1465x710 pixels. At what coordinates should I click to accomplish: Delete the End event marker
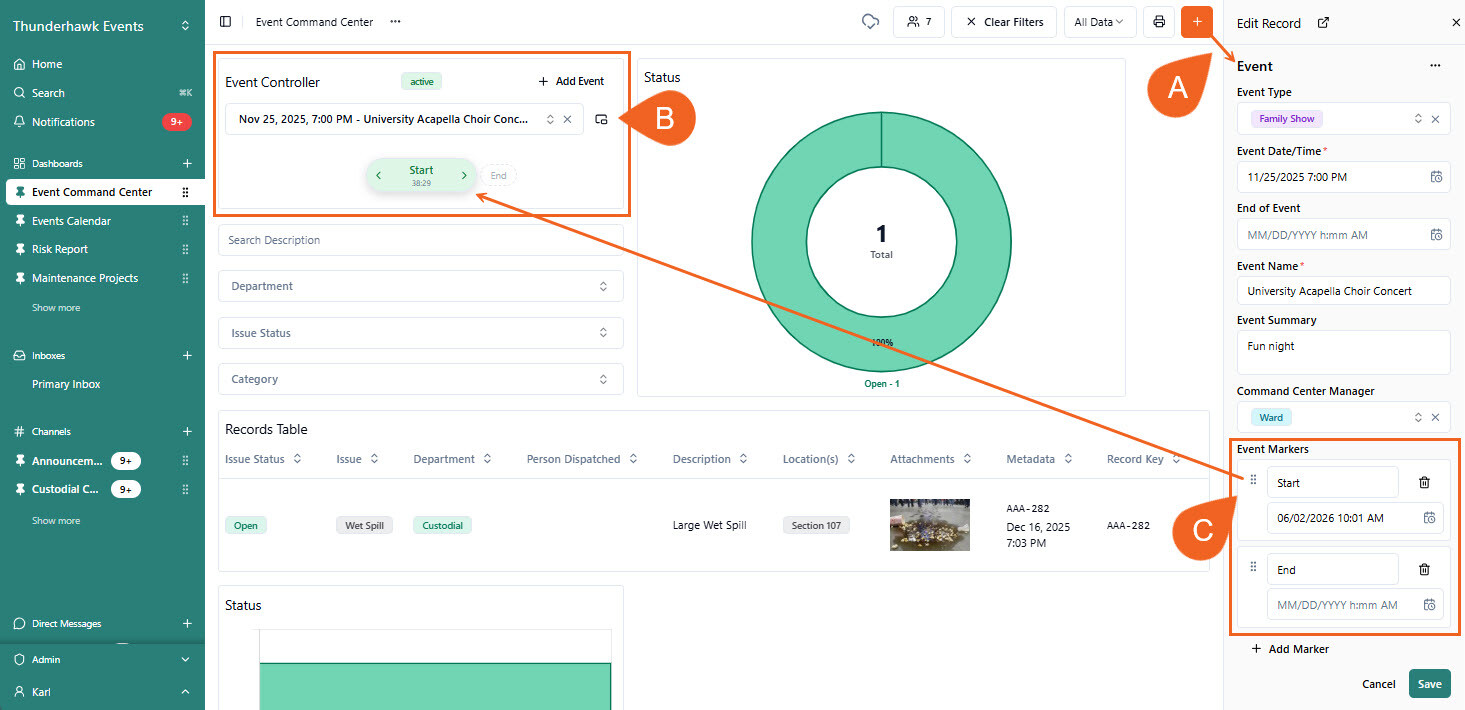click(1424, 569)
